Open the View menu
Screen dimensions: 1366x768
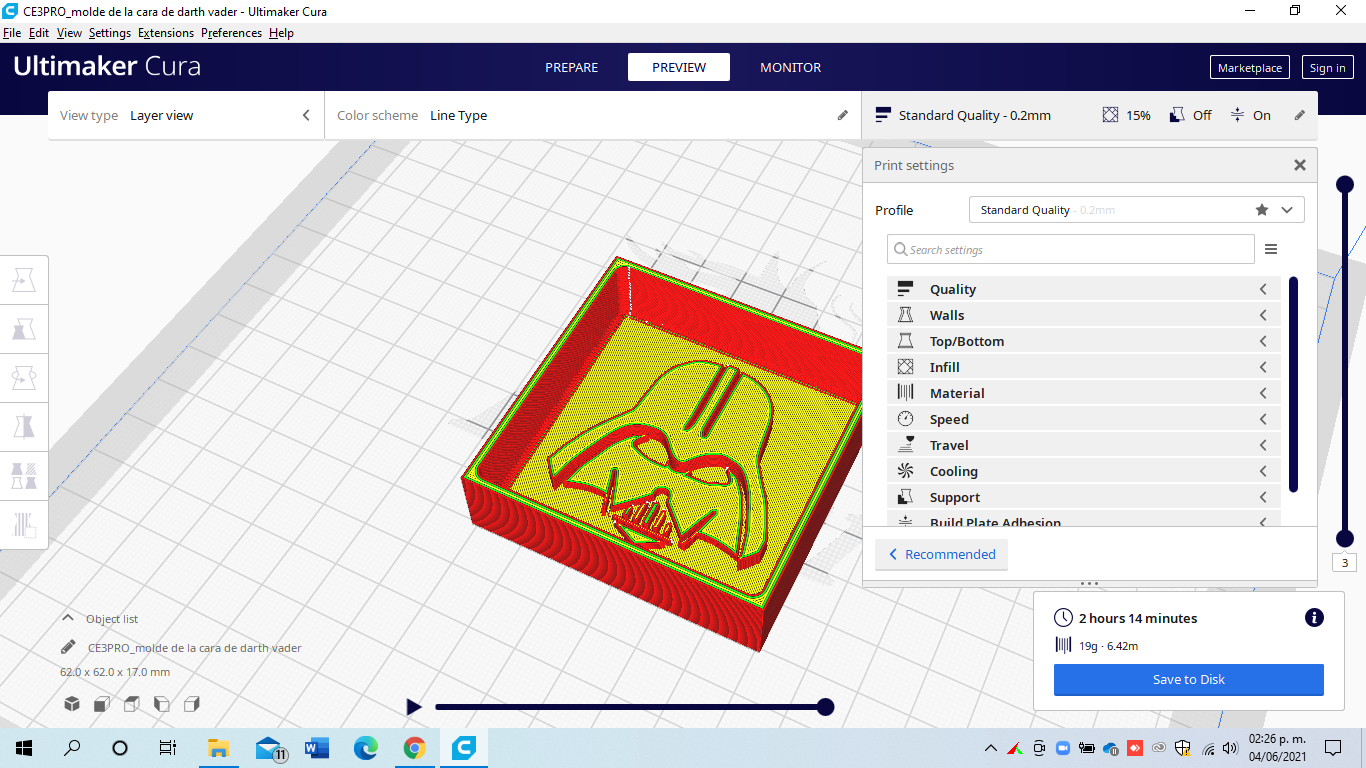coord(69,33)
